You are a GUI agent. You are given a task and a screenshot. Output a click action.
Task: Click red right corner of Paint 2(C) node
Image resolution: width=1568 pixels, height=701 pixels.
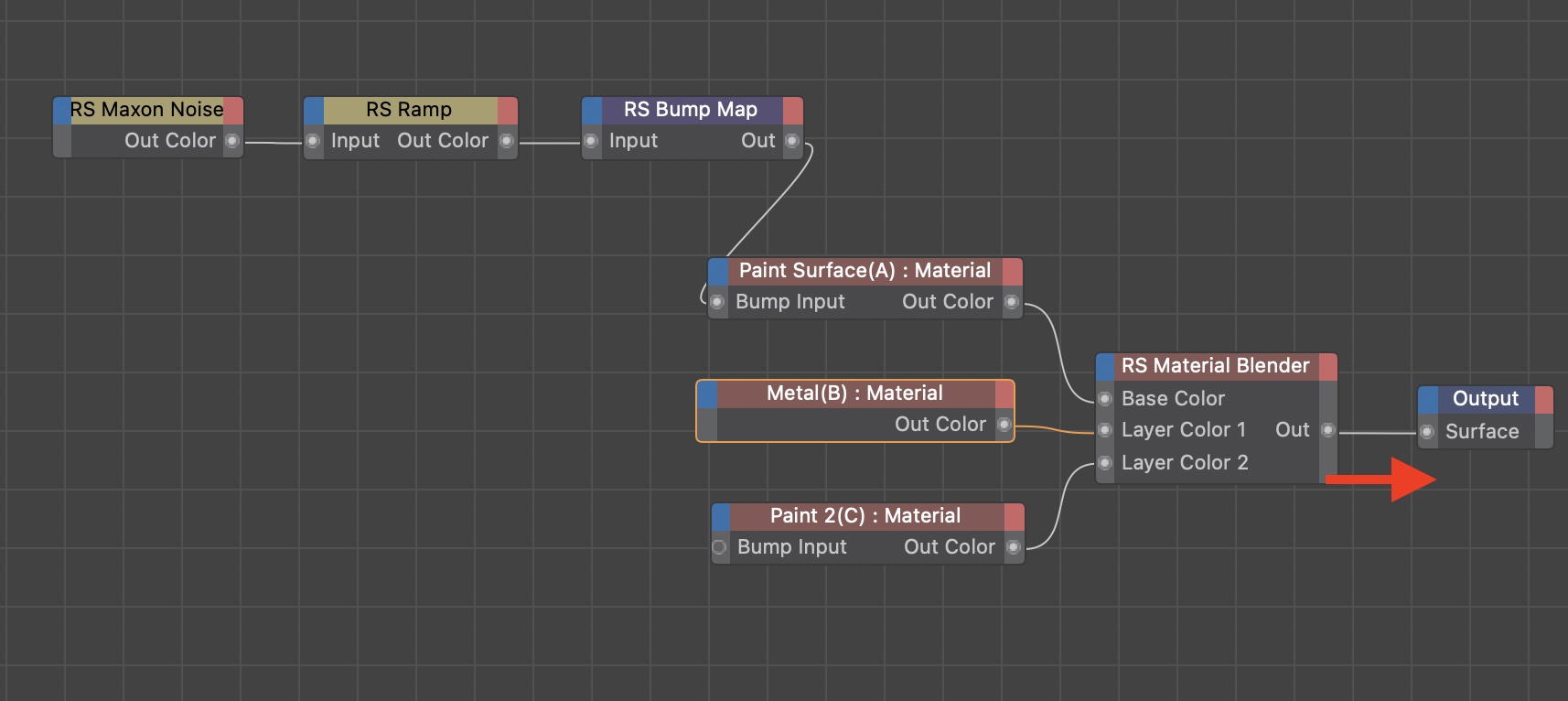[x=1015, y=516]
